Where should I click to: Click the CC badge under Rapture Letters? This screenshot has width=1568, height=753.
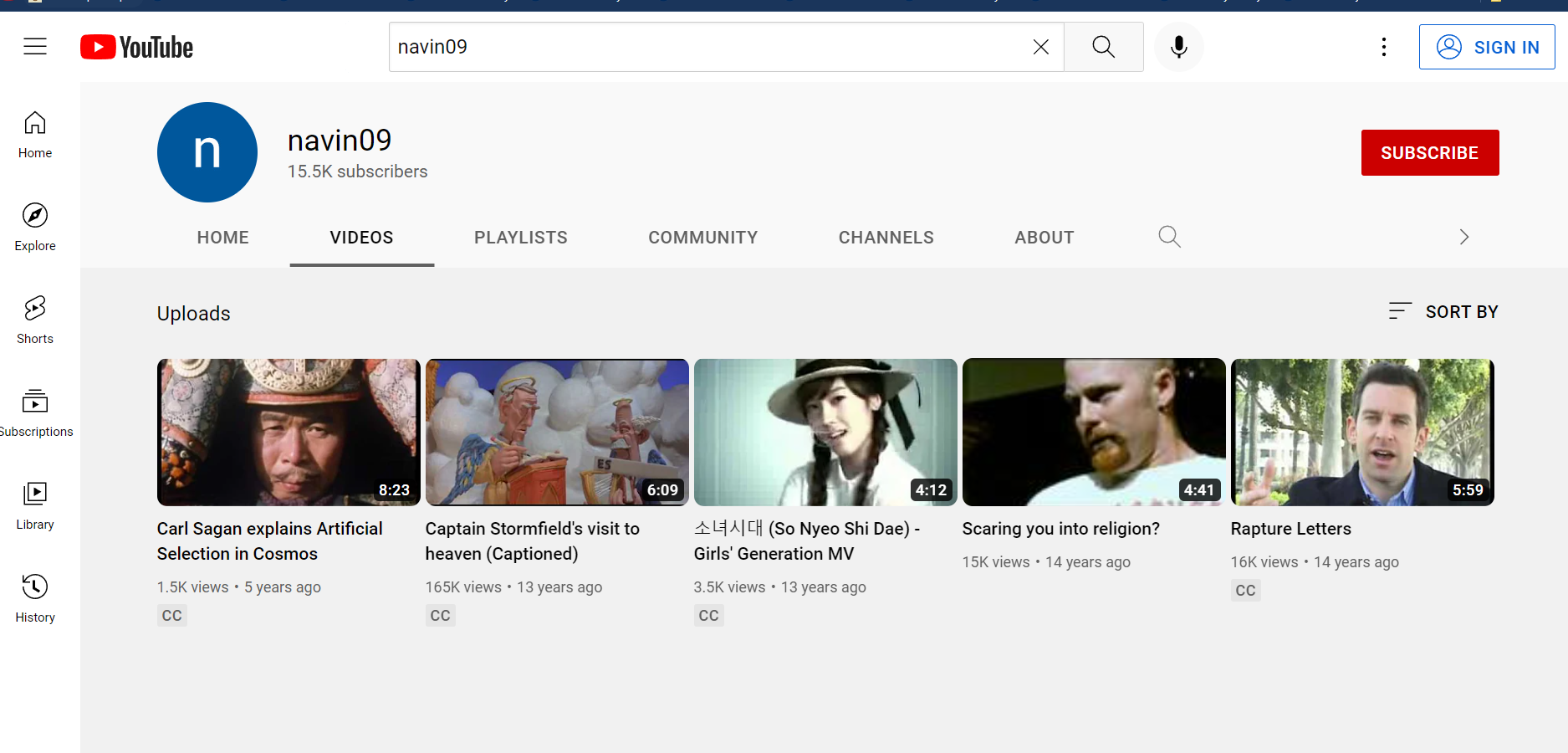[x=1245, y=591]
